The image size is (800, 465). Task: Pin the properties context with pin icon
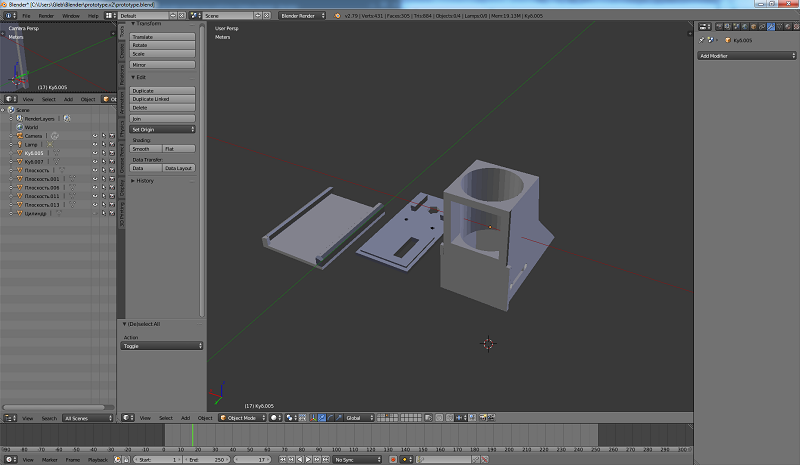(x=702, y=40)
